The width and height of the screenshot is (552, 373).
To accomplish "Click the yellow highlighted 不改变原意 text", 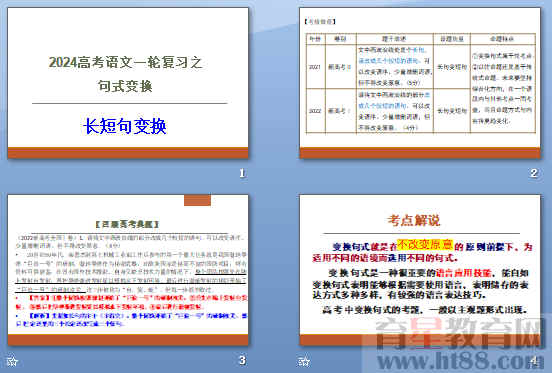I will (425, 244).
